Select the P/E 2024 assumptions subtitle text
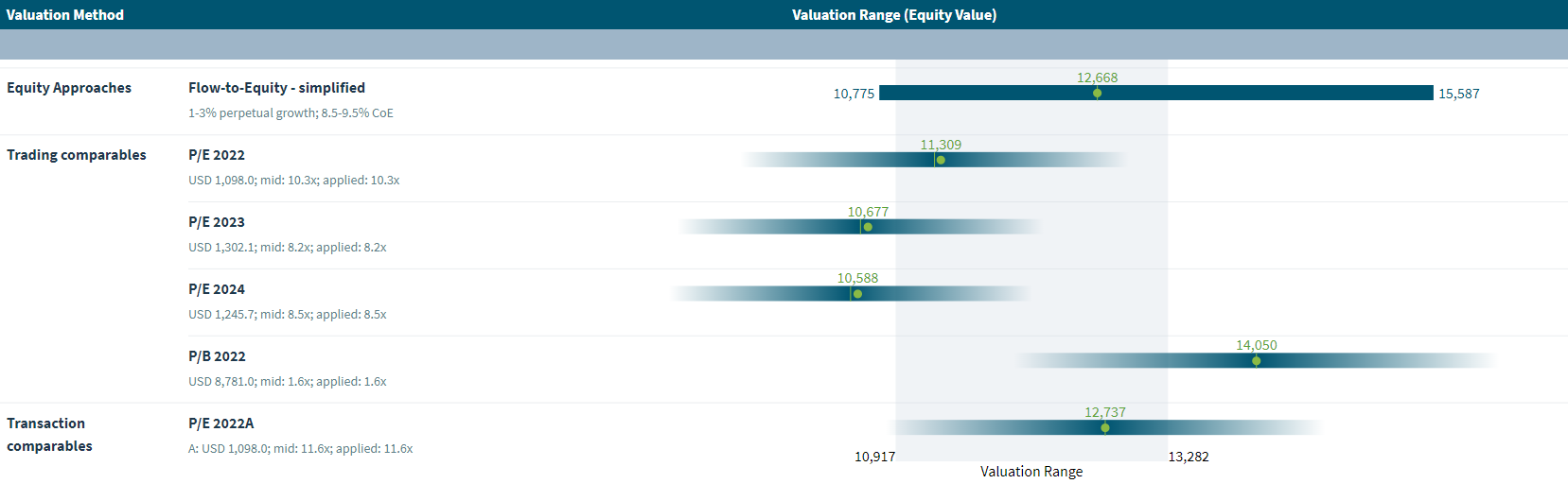The width and height of the screenshot is (1568, 484). point(287,315)
